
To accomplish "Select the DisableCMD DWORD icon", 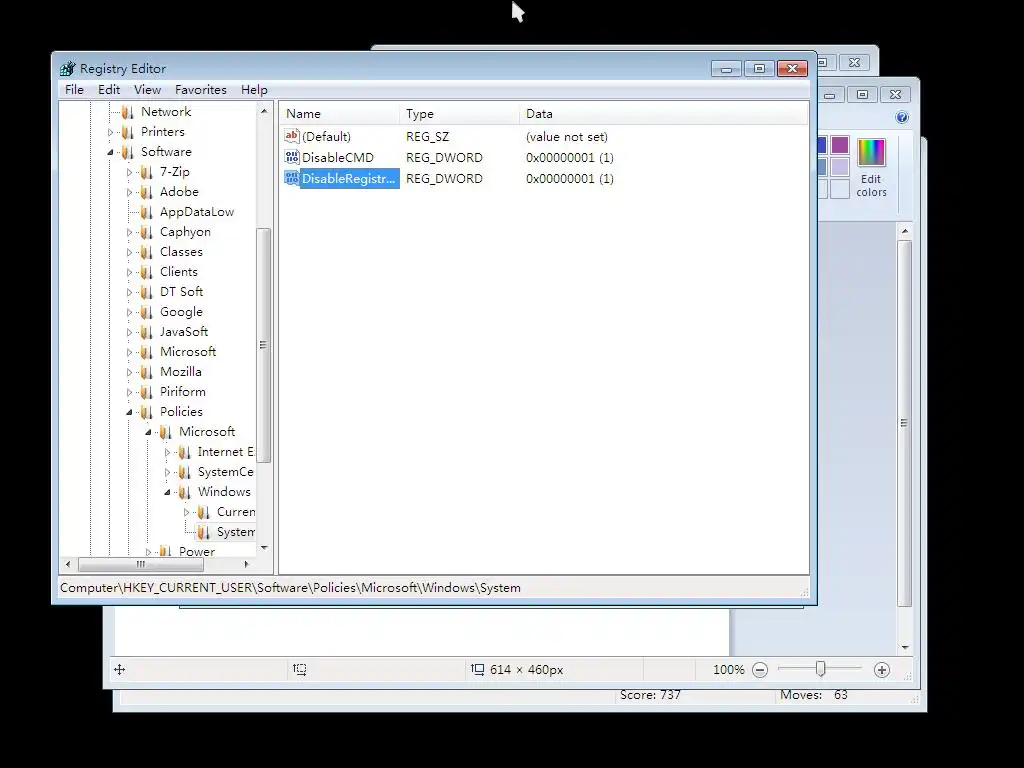I will (292, 157).
